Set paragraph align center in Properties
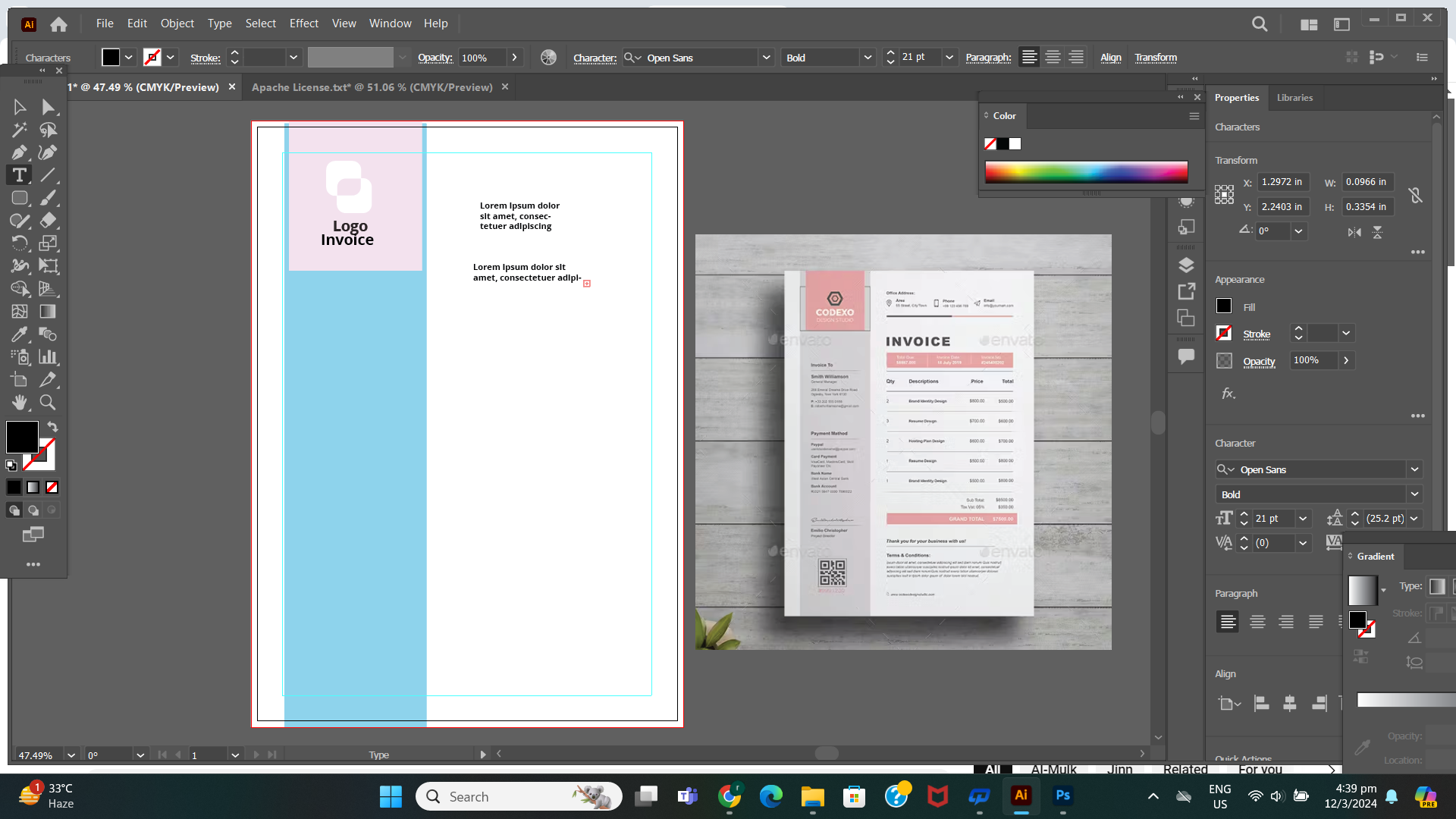Screen dimensions: 1456x819 click(x=1257, y=622)
